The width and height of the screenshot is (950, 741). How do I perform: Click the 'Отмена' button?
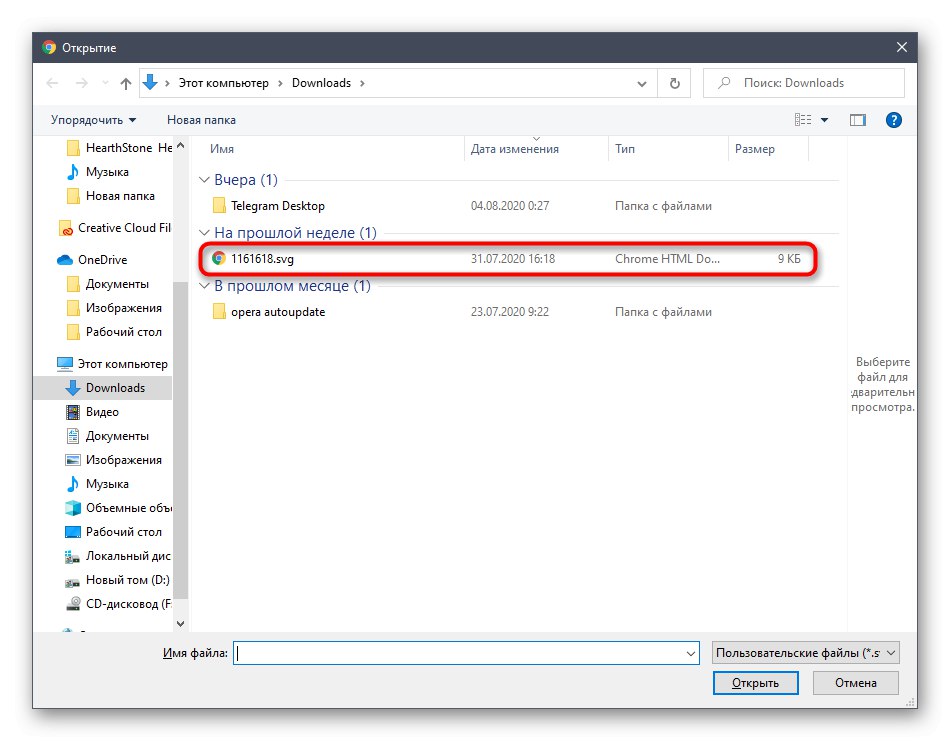[x=855, y=683]
